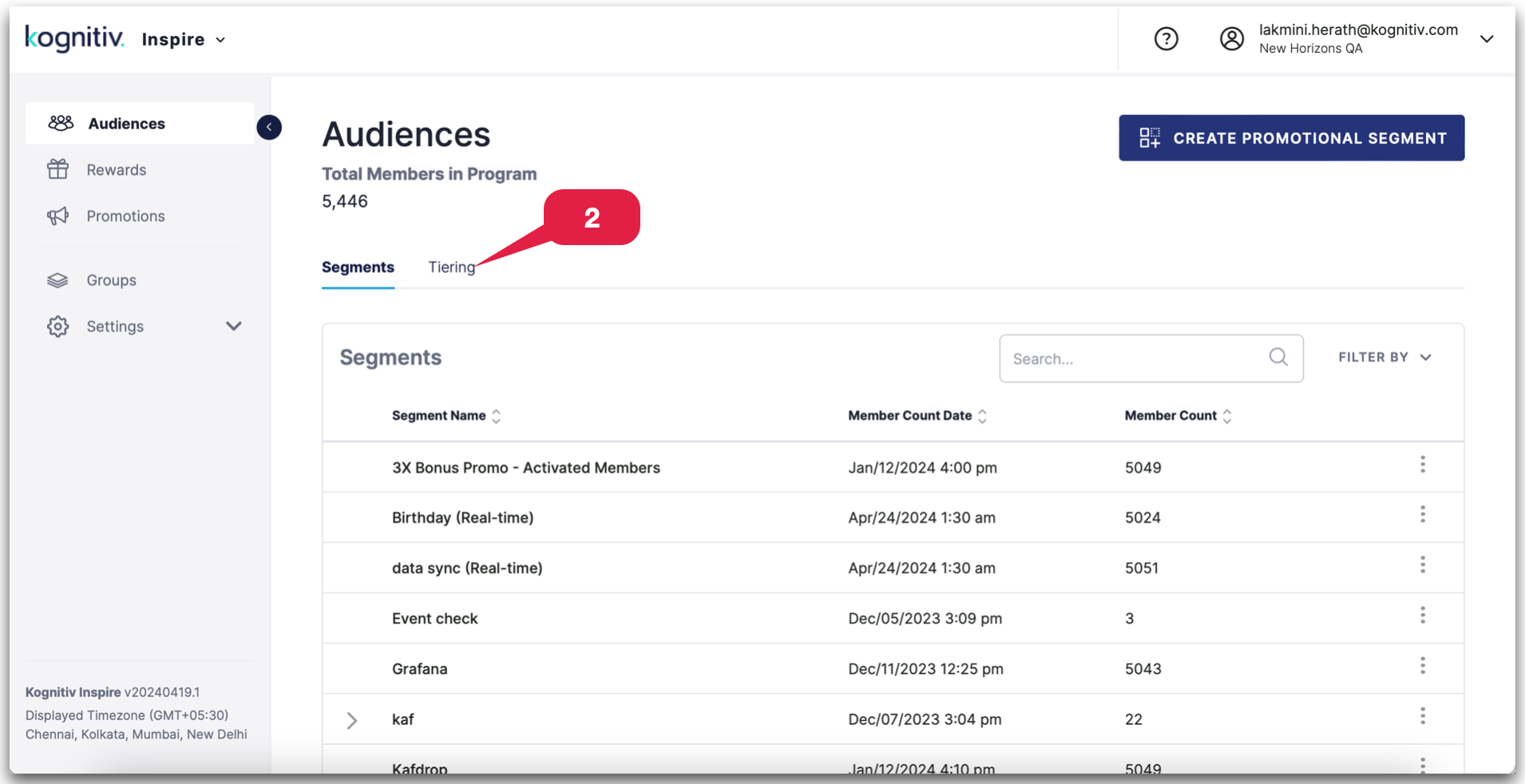Click the Audiences people icon
Screen dimensions: 1525x784
pos(61,123)
